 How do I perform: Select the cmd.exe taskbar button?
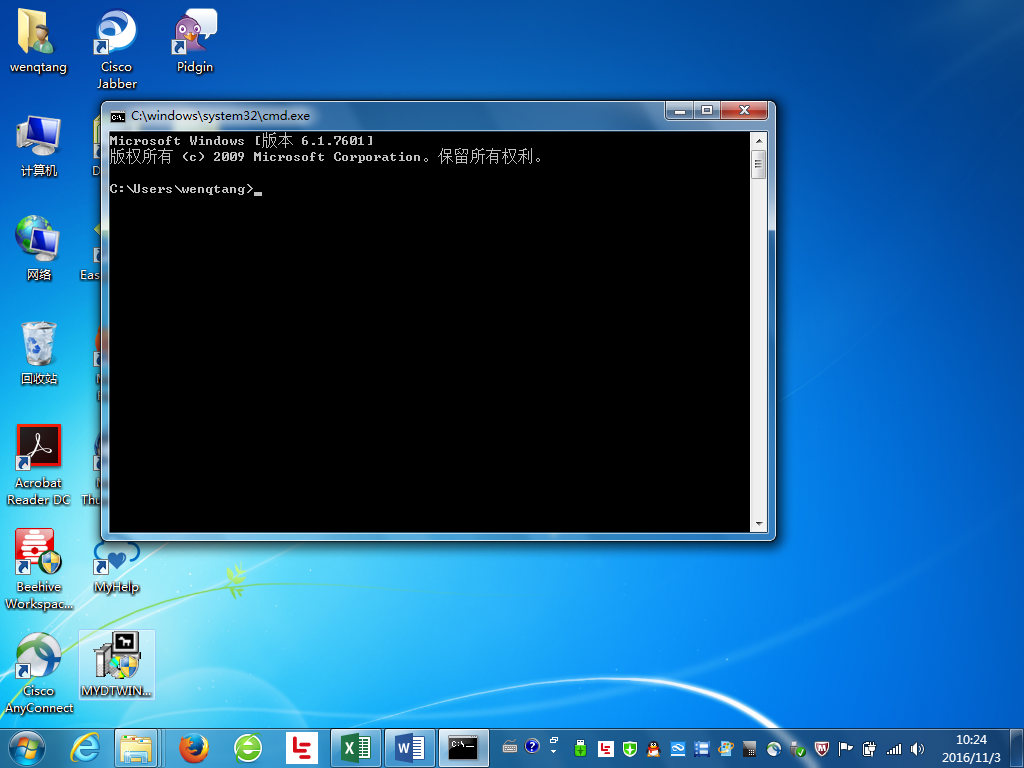pos(463,748)
